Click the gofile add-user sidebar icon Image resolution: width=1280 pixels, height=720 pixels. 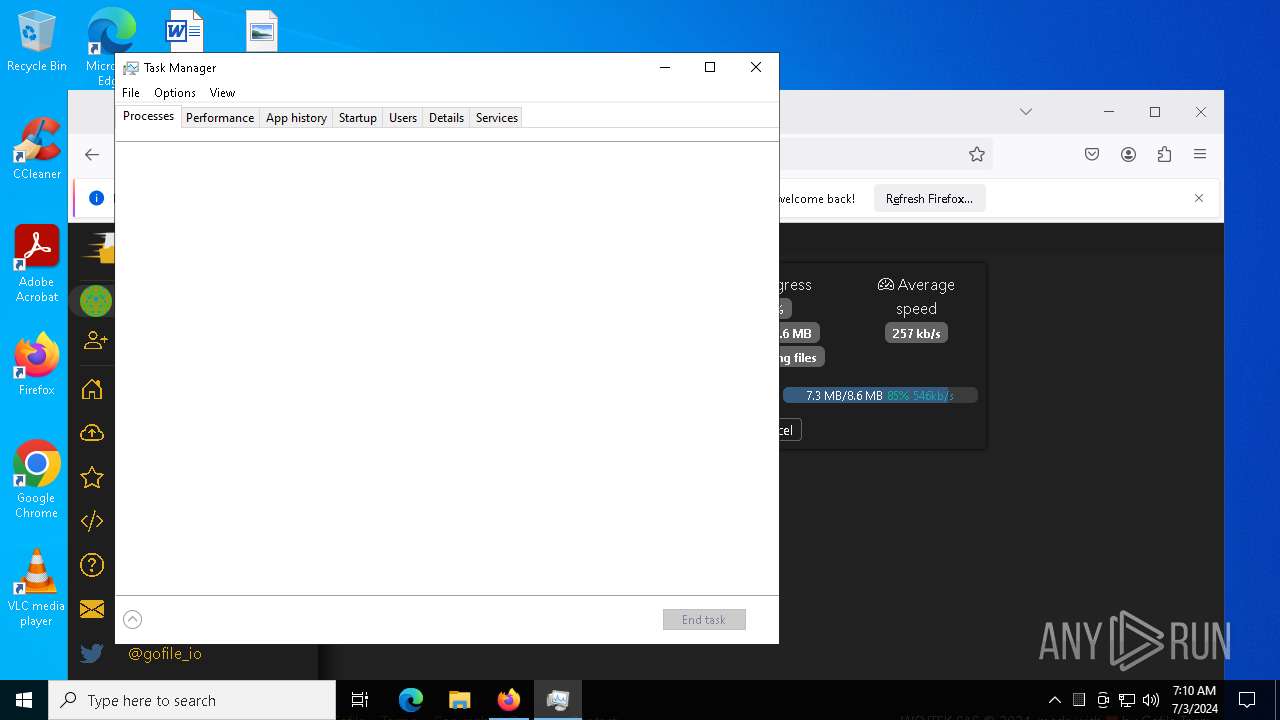pos(95,340)
